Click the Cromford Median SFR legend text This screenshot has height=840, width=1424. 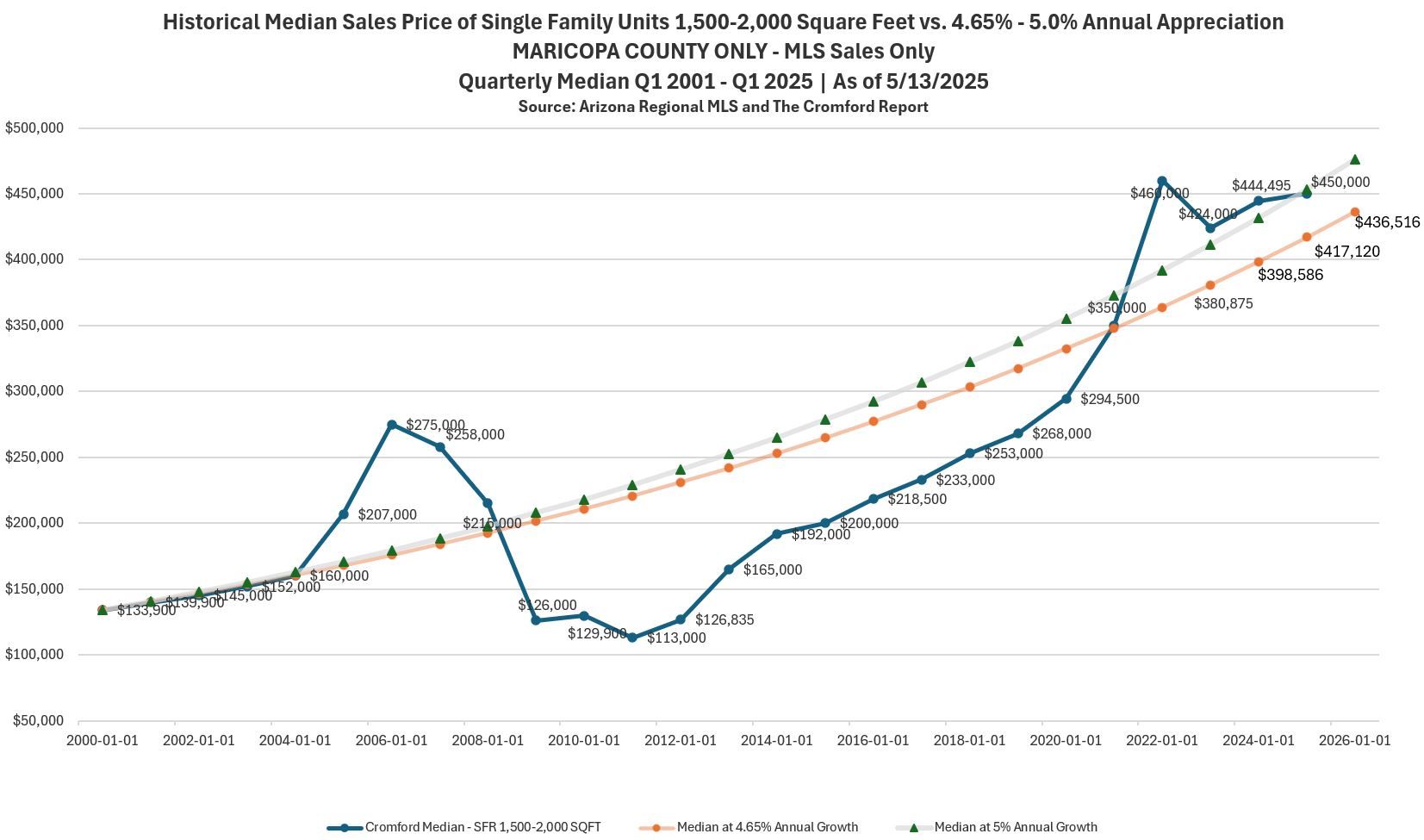coord(483,827)
